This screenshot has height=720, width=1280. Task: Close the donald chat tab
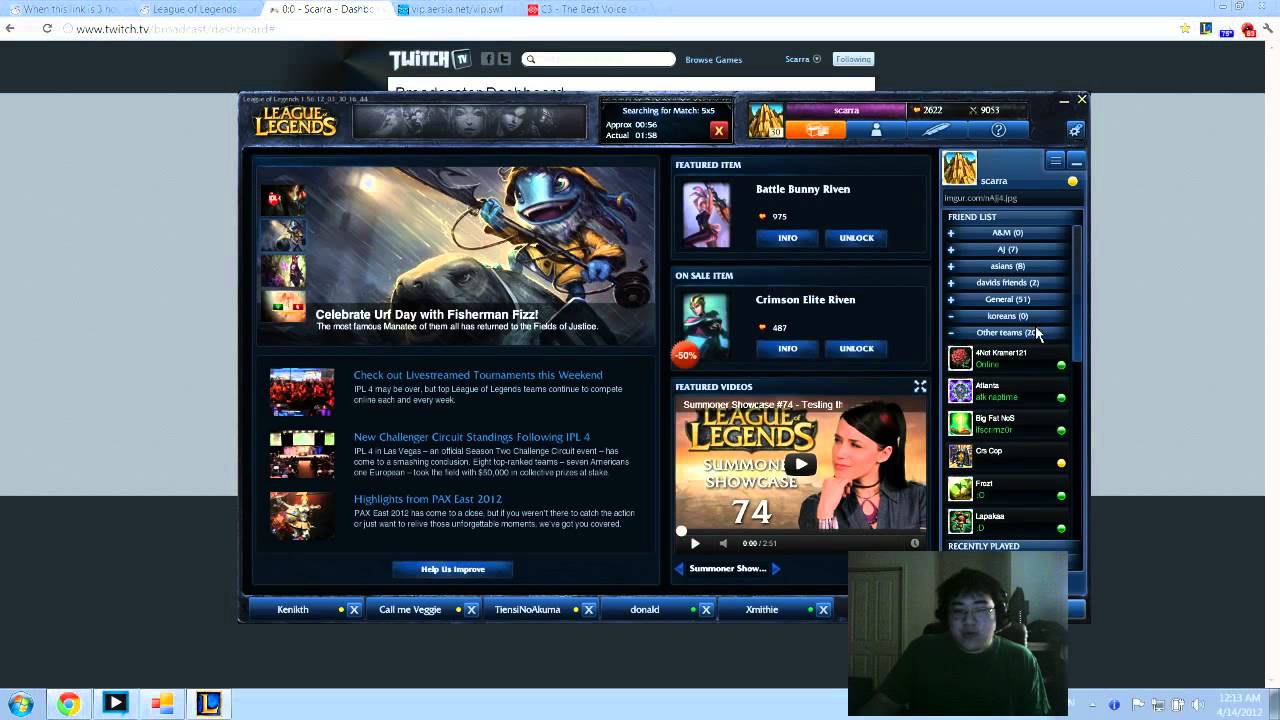tap(706, 610)
